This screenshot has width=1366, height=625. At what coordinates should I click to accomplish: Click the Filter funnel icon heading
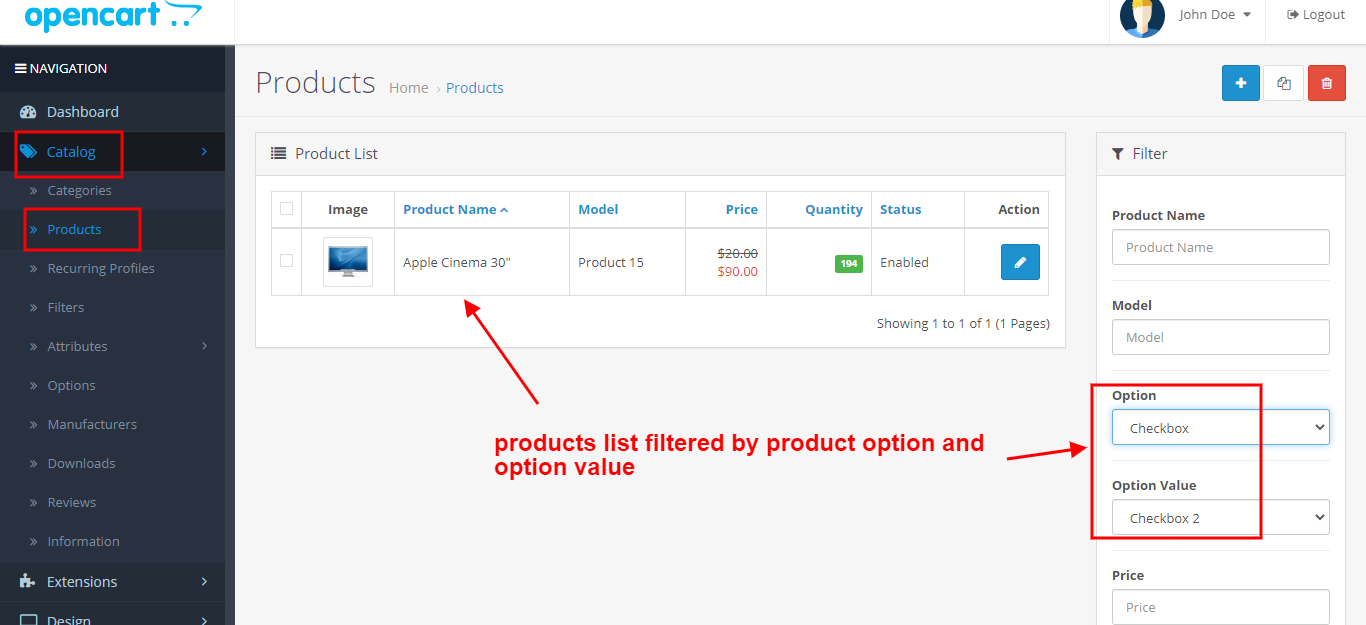coord(1118,153)
